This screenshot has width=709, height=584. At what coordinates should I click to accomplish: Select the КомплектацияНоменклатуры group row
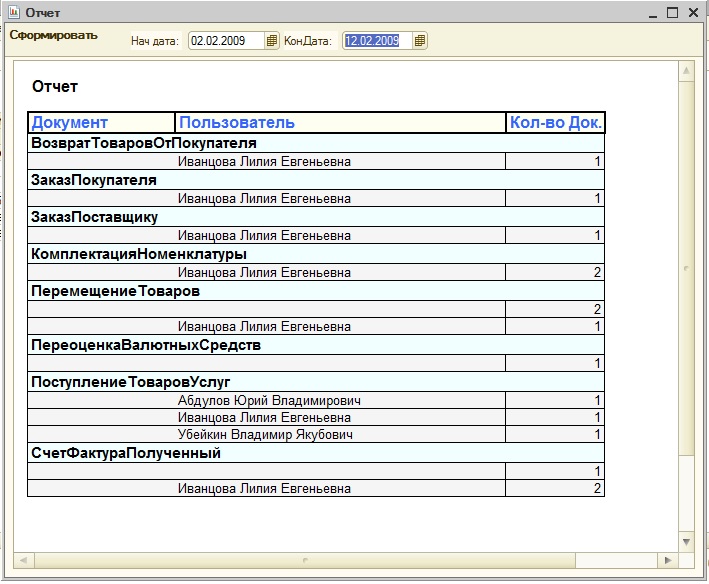[x=316, y=254]
